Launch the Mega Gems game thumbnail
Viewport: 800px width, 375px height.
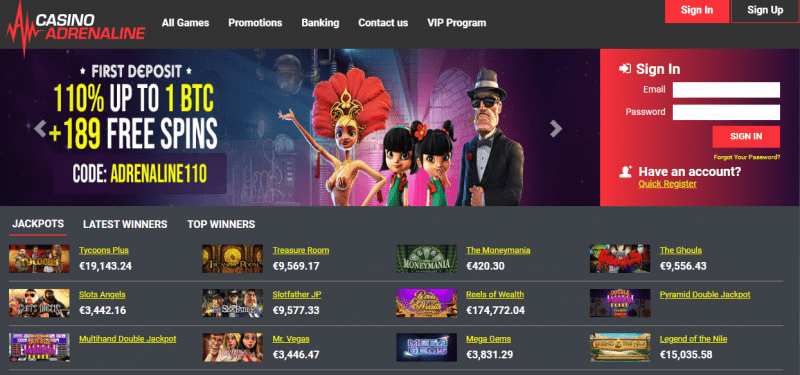(427, 347)
